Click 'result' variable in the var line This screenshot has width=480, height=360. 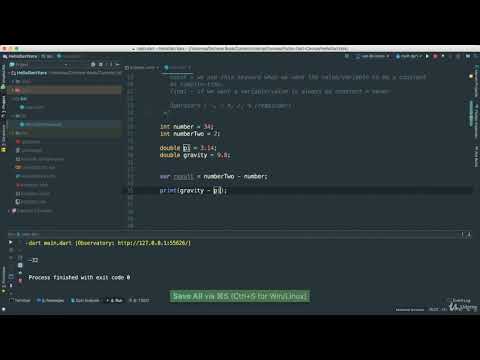pos(183,176)
